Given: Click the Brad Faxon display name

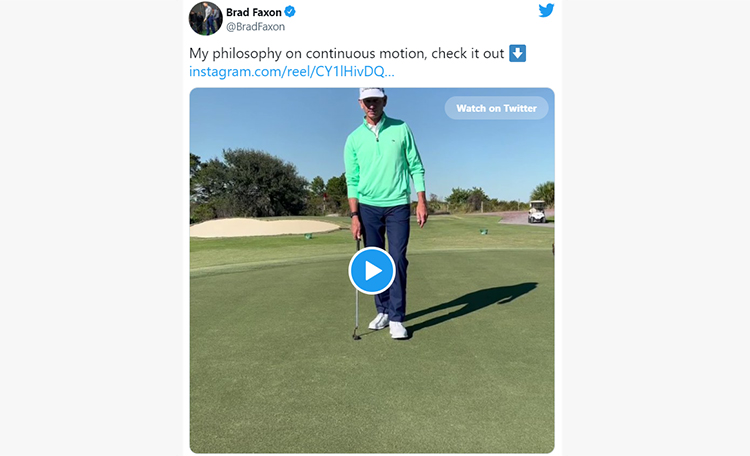Looking at the screenshot, I should tap(254, 12).
